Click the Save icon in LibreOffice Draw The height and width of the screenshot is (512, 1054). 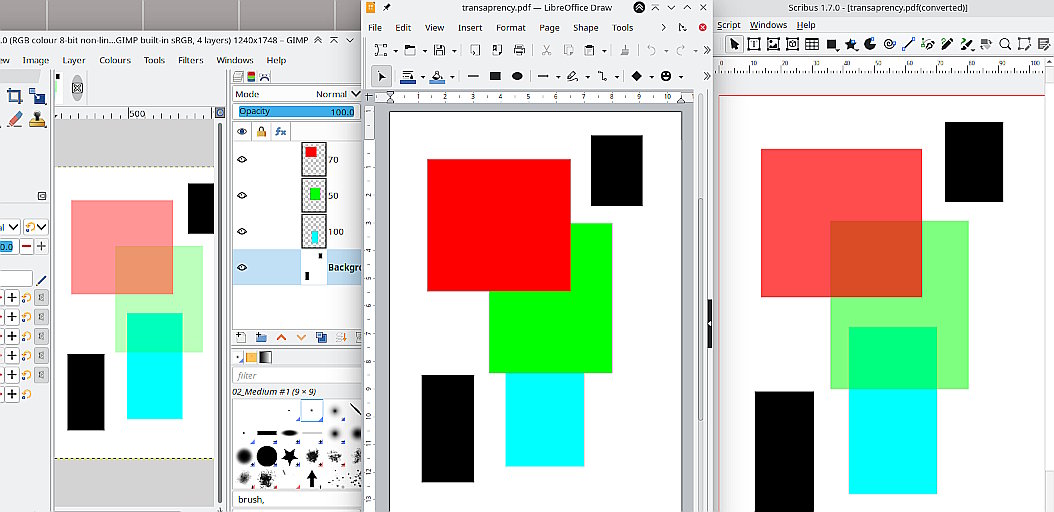click(x=439, y=50)
